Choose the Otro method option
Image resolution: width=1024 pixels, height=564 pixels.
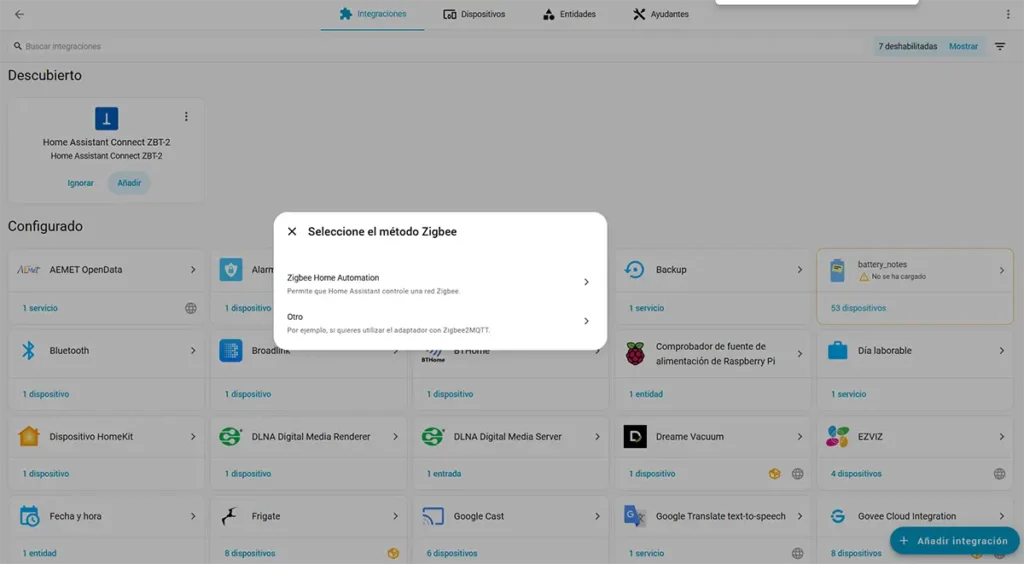[x=440, y=322]
